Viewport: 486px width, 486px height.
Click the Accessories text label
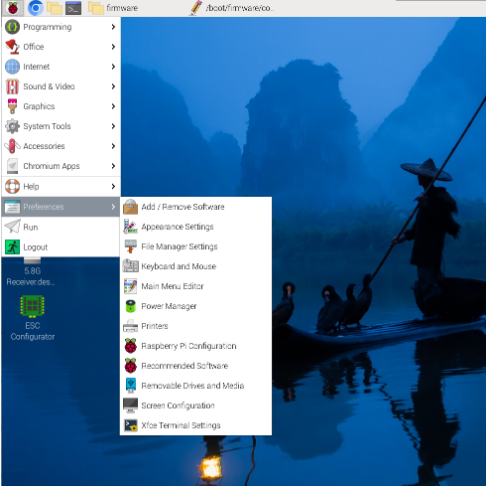(44, 146)
